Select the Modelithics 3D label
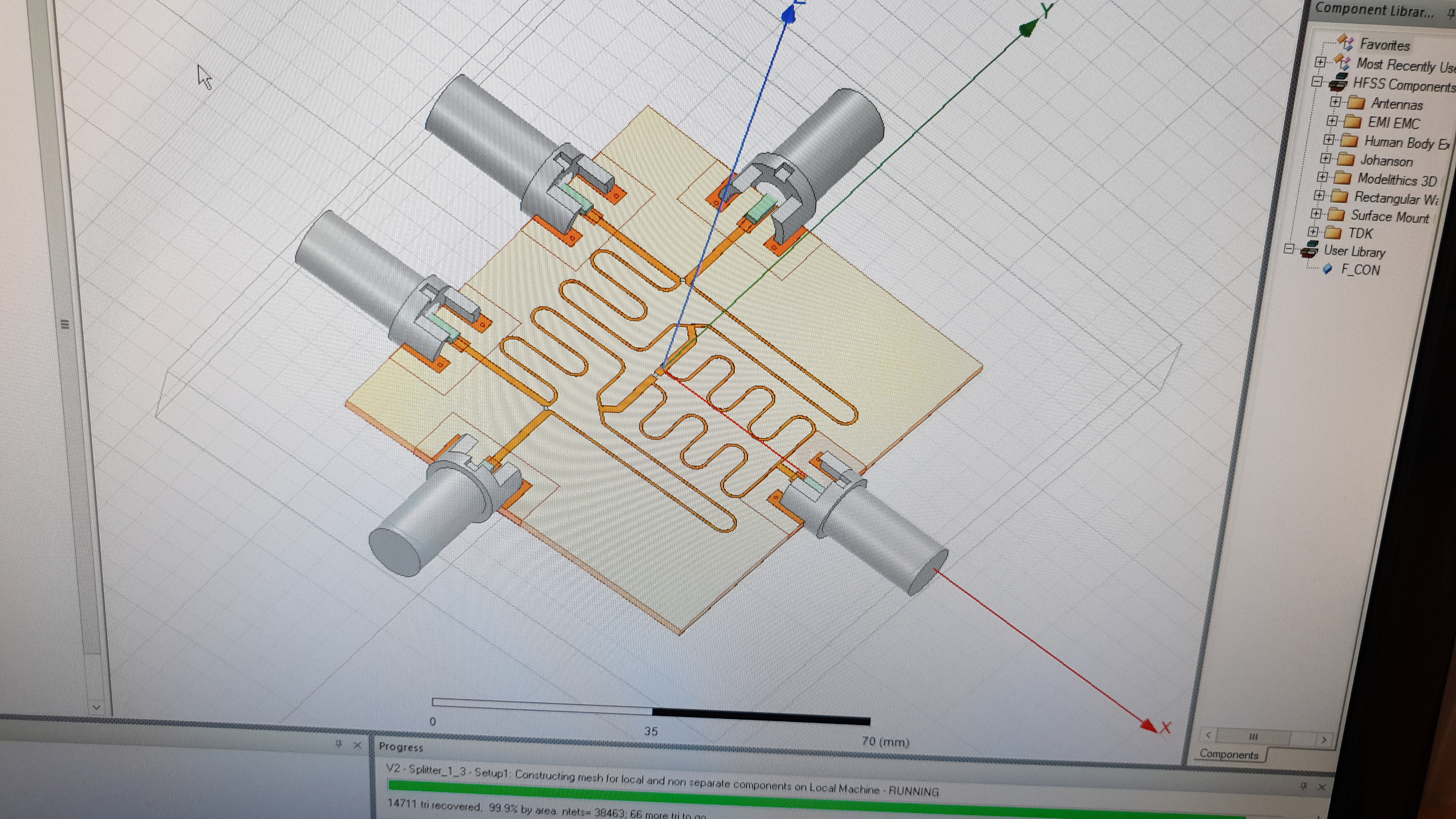The image size is (1456, 819). point(1397,180)
